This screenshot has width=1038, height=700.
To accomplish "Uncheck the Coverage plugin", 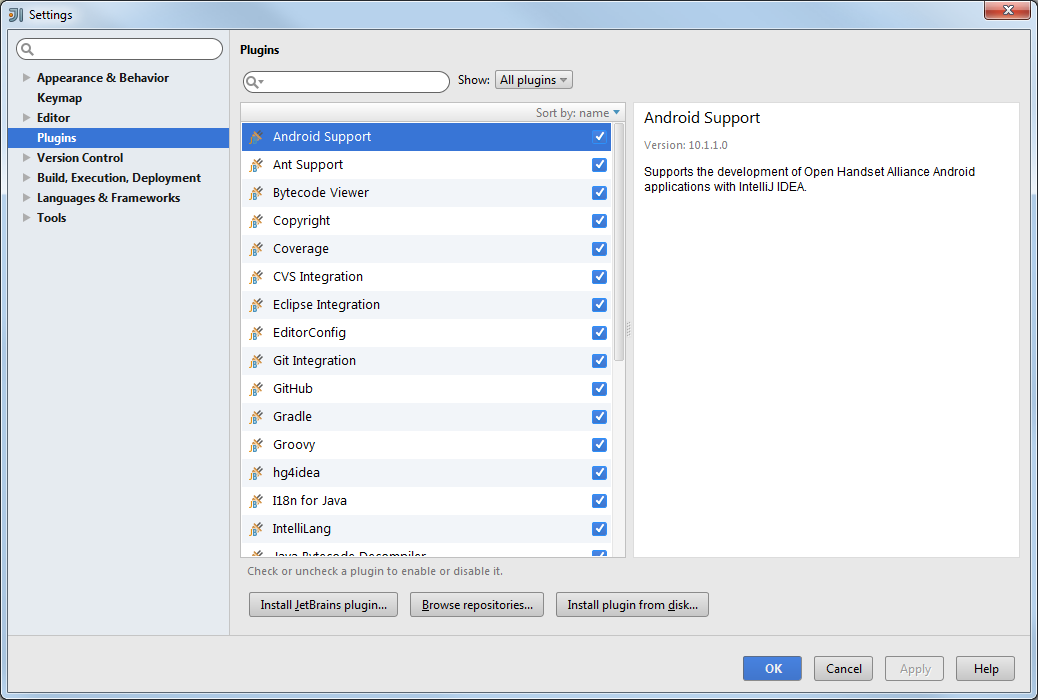I will coord(599,248).
